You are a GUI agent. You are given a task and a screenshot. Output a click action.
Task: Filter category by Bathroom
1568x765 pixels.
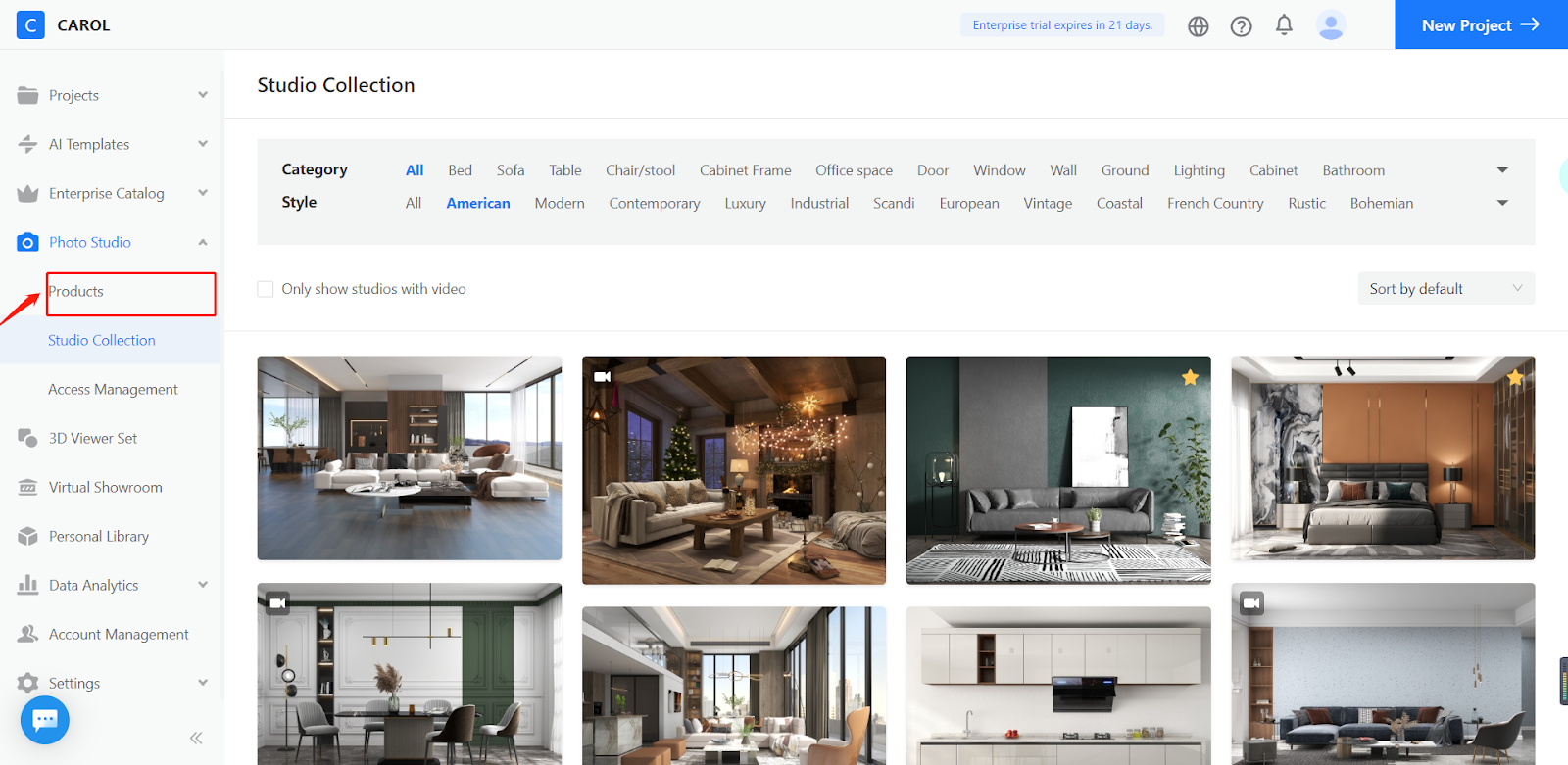pyautogui.click(x=1353, y=170)
